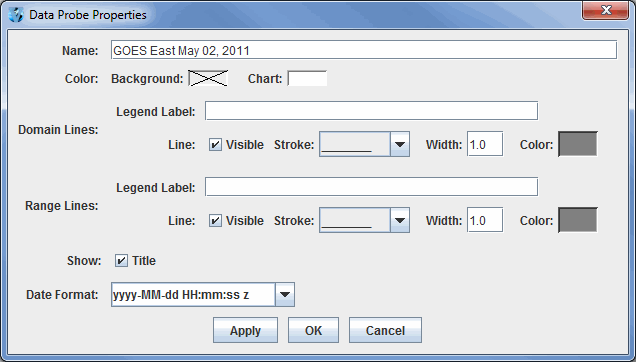Image resolution: width=636 pixels, height=362 pixels.
Task: Confirm with the OK button
Action: (313, 330)
